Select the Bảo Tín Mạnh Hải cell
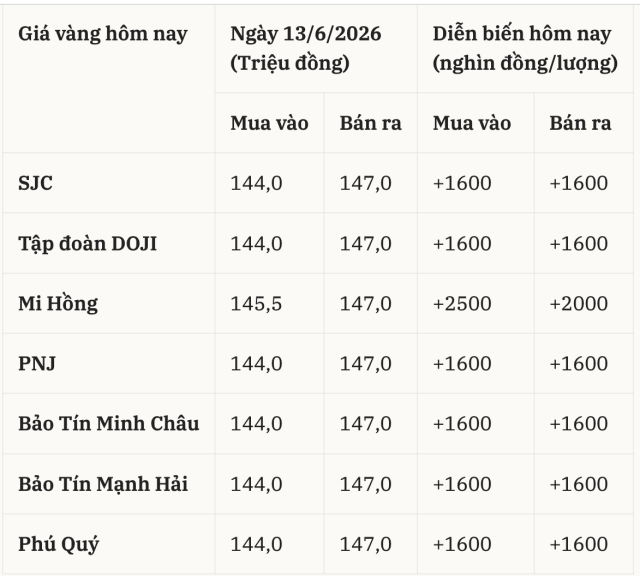Viewport: 640px width, 576px height. pos(103,484)
